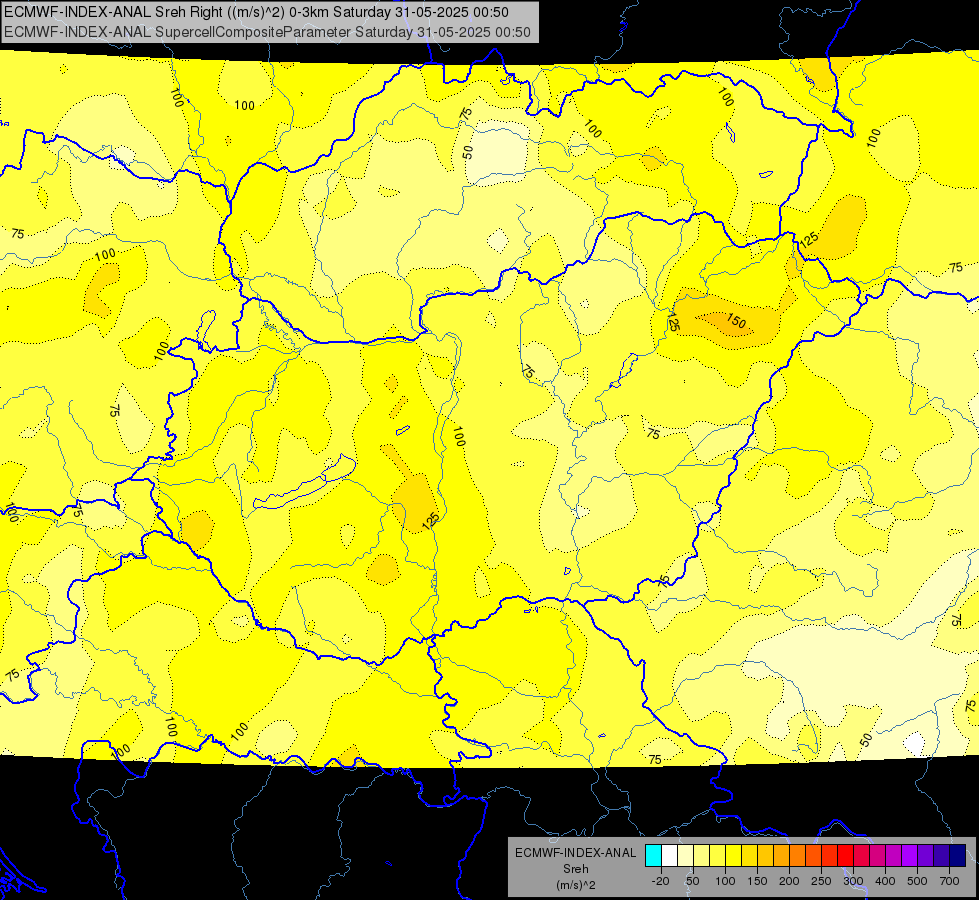Click the 'Sreh Right' header line
This screenshot has width=979, height=900.
click(256, 12)
